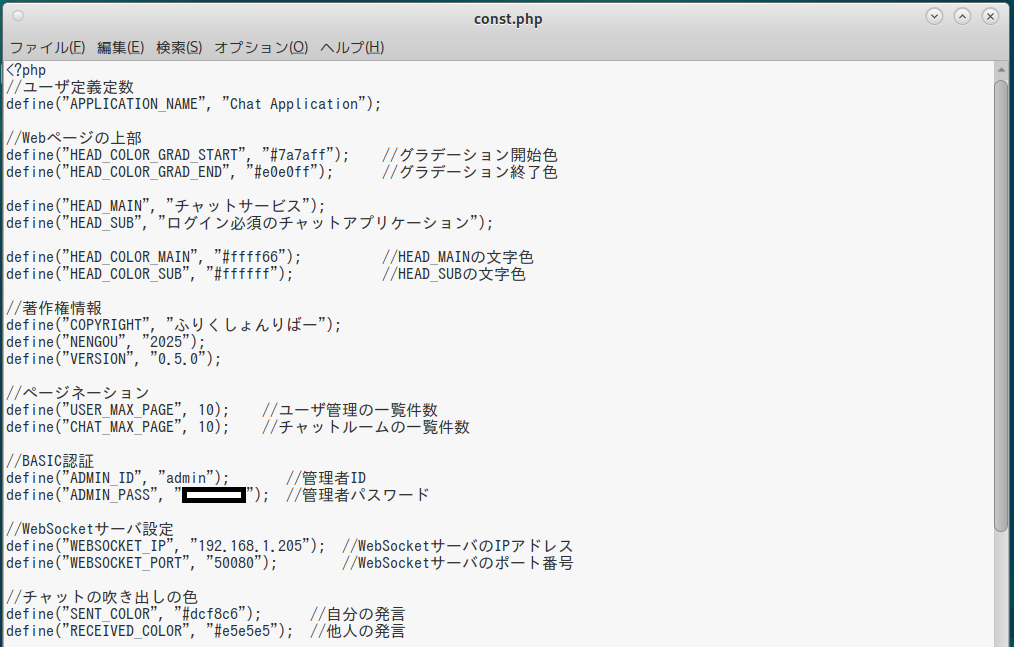Click the WEBSOCKET_PORT define statement
Image resolution: width=1014 pixels, height=647 pixels.
tap(142, 563)
